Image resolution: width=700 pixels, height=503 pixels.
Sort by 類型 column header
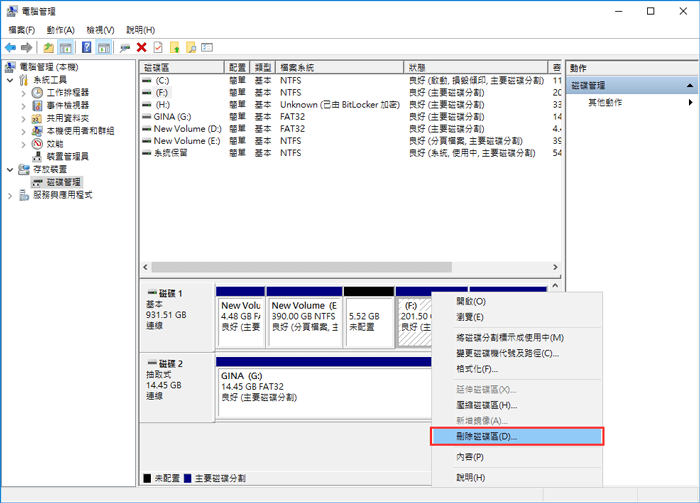[262, 67]
